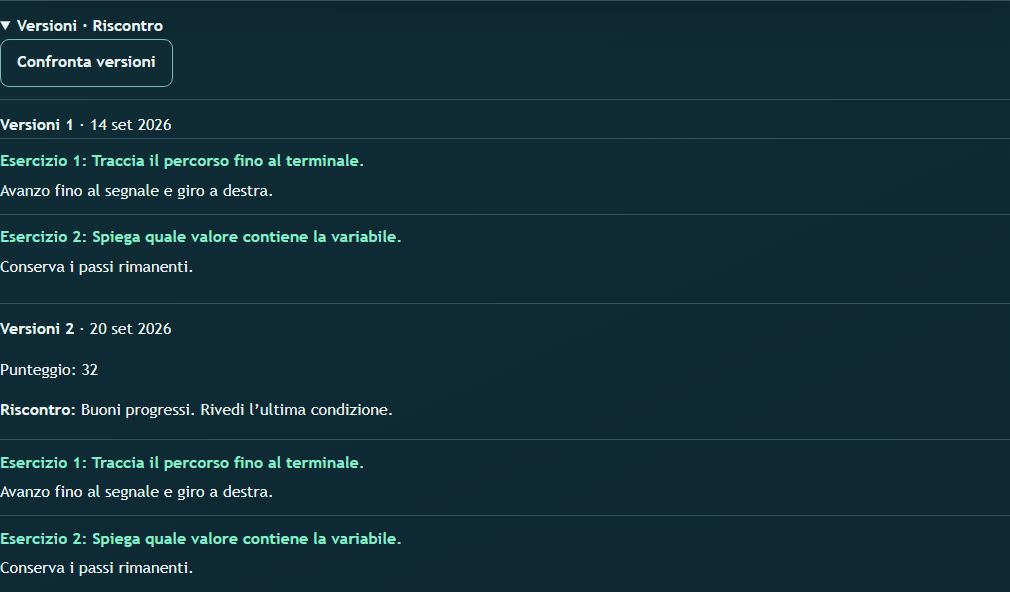The image size is (1010, 592).
Task: Click the 'Esercizio 2' heading under Versioni 1
Action: point(200,237)
